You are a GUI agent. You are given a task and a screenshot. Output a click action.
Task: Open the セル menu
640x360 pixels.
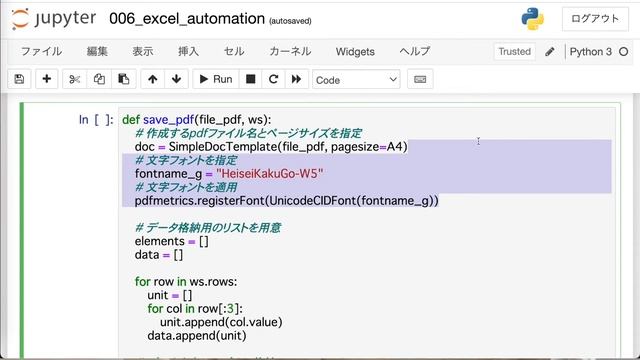[x=234, y=51]
